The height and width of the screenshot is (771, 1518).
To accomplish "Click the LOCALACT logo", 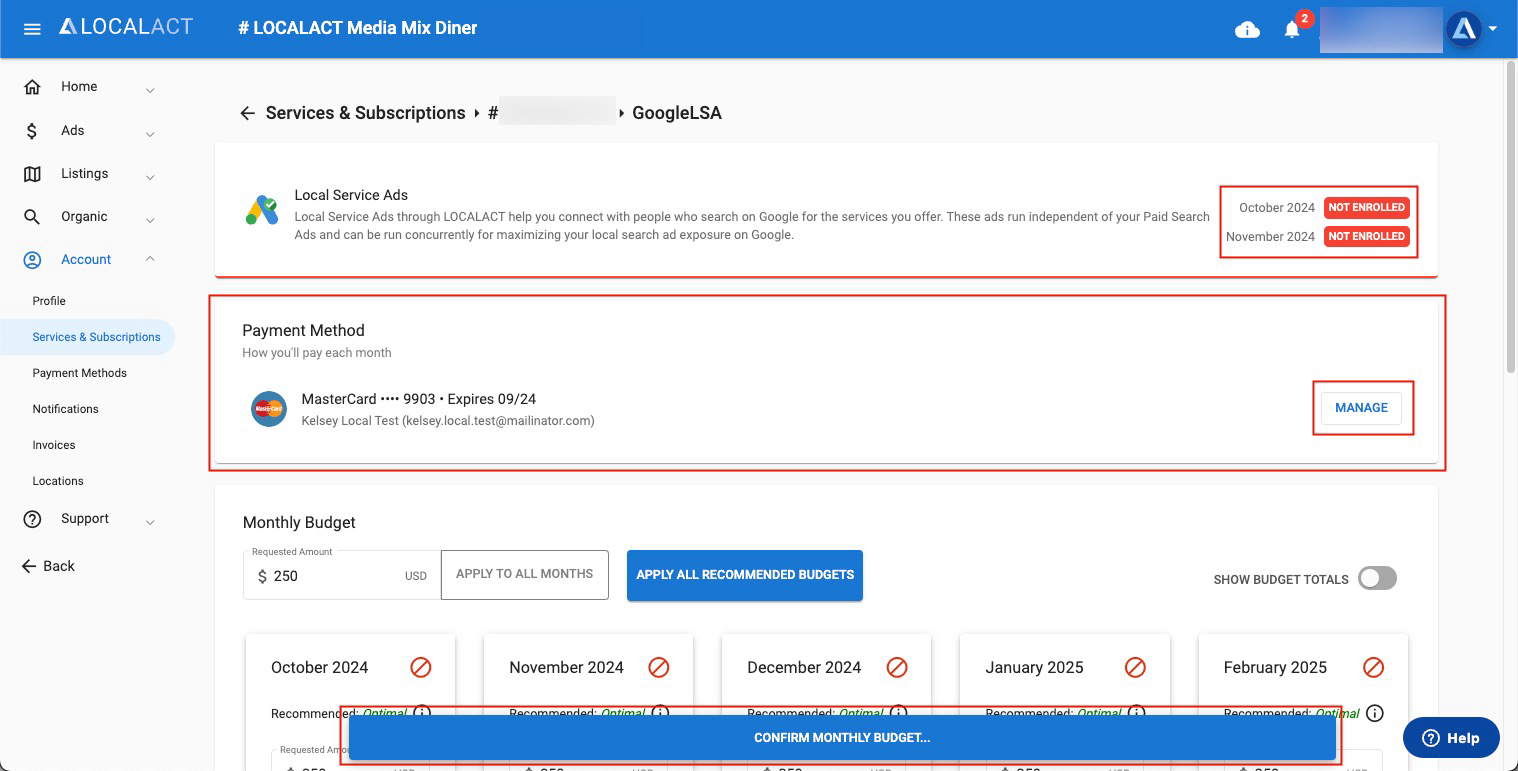I will [125, 28].
